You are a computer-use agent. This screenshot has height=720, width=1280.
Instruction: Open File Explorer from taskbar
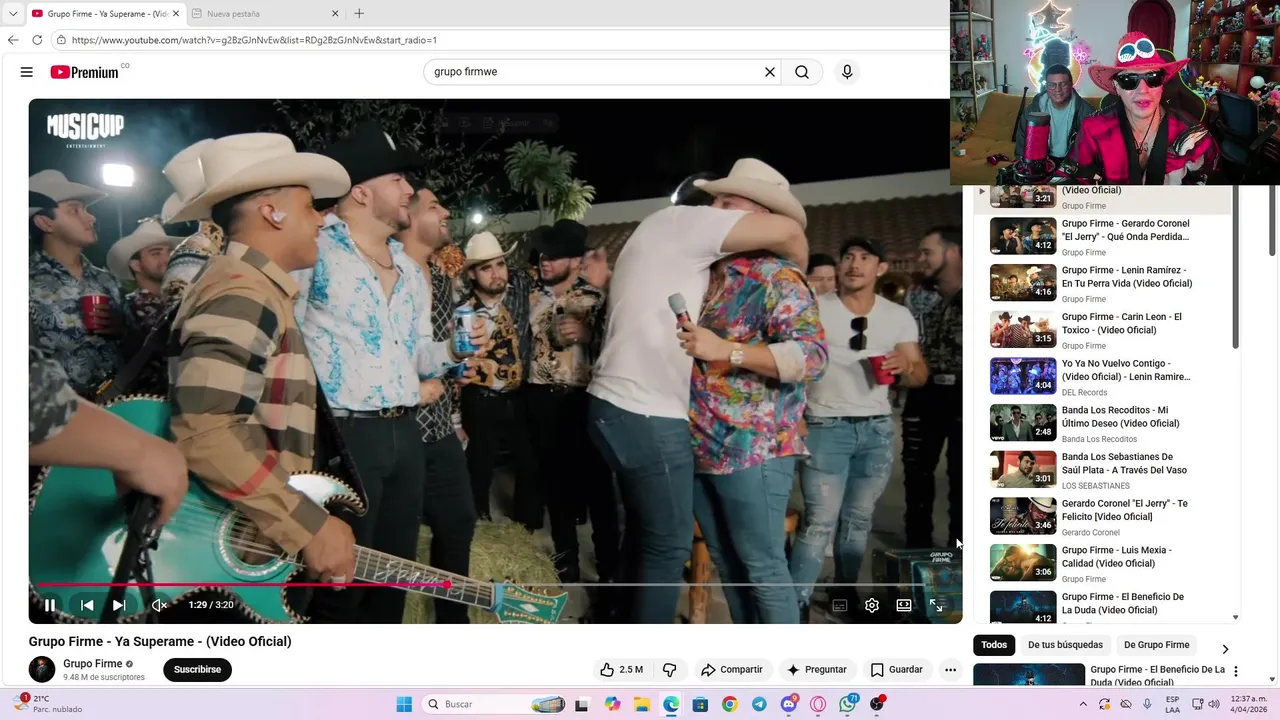641,704
